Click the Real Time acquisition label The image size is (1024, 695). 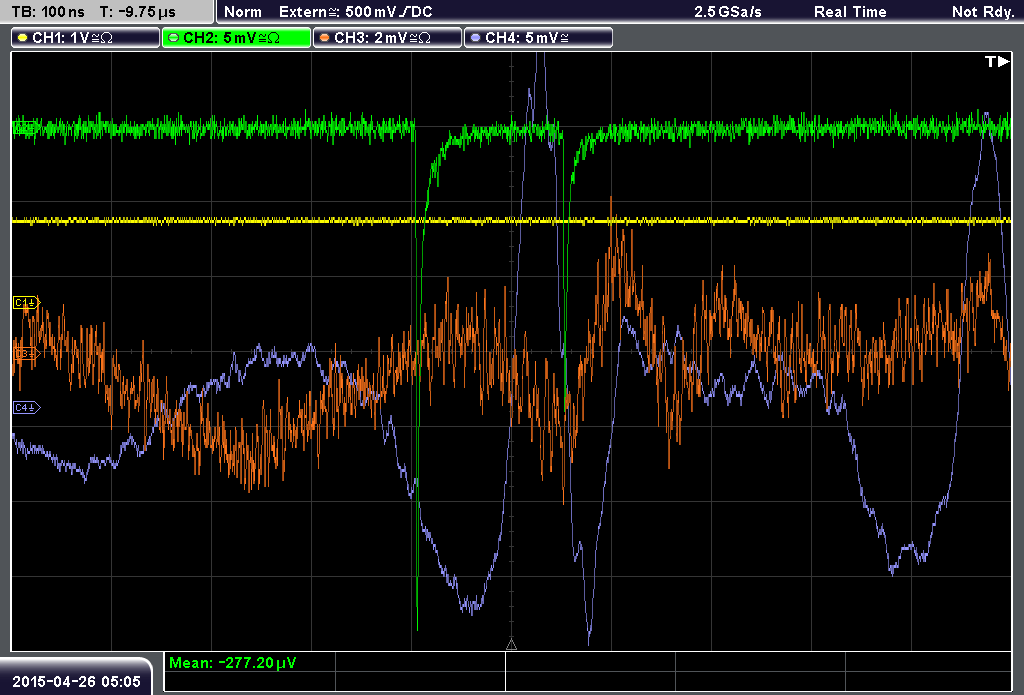tap(850, 12)
